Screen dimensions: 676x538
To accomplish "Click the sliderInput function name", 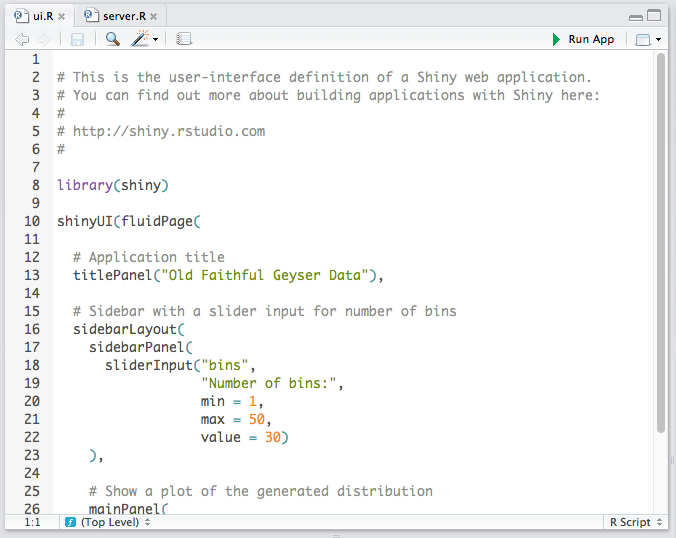I will (149, 366).
